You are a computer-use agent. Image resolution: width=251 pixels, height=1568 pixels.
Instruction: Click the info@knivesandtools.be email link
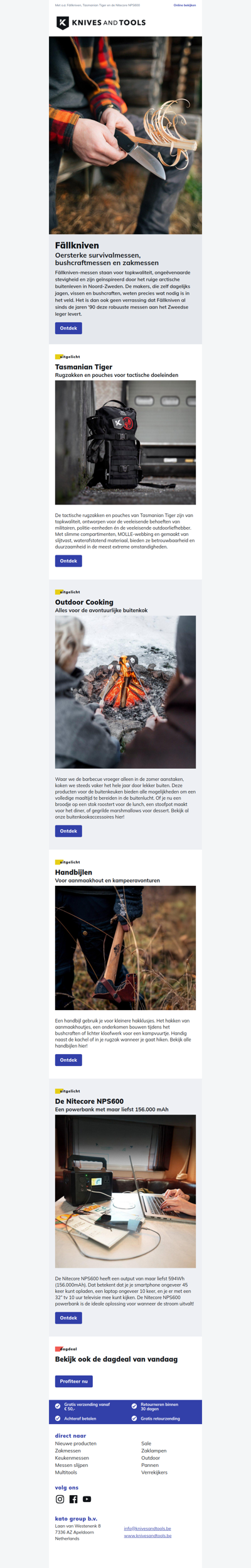tap(147, 1528)
